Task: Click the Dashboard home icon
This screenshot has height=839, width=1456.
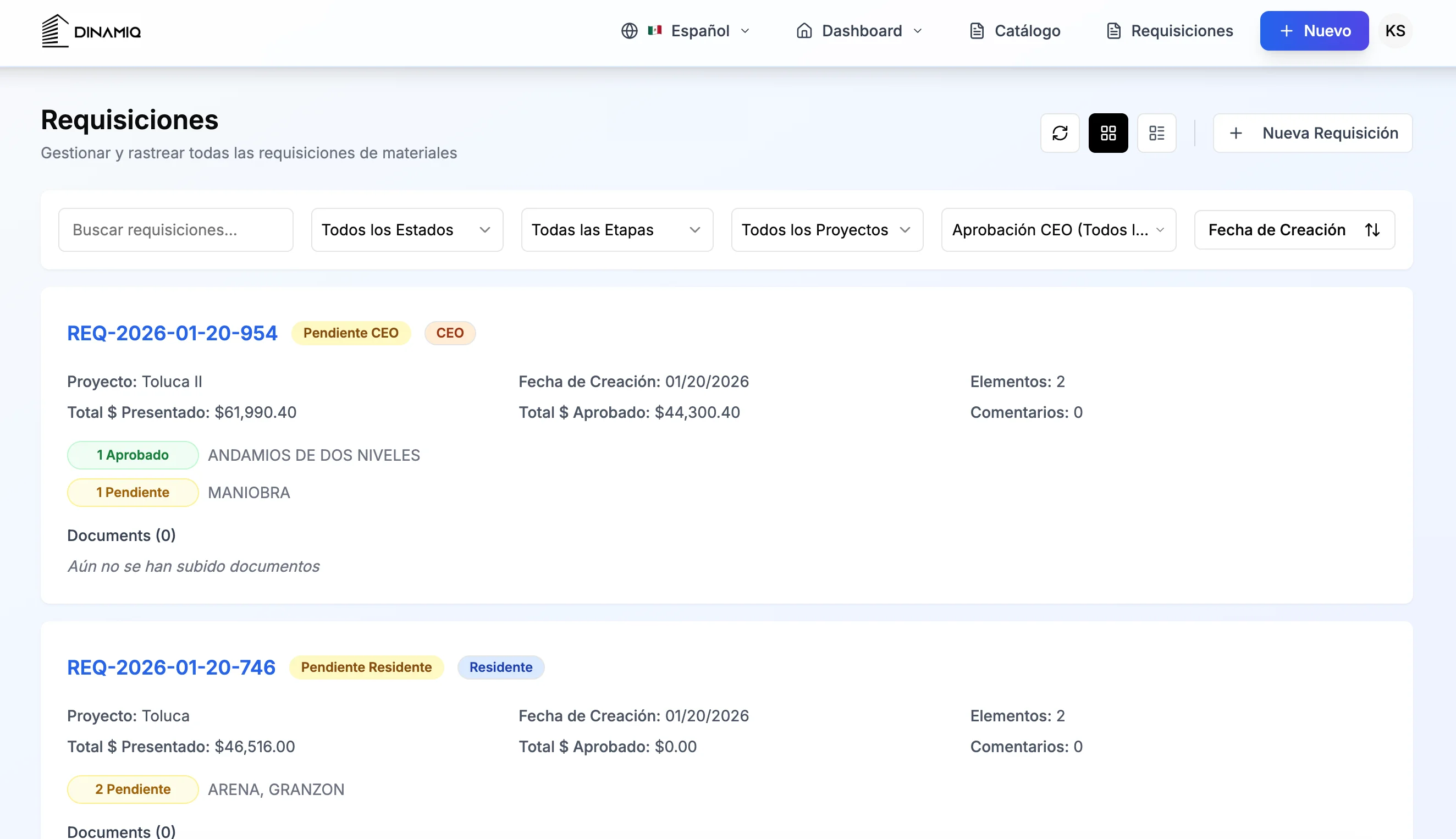Action: 804,31
